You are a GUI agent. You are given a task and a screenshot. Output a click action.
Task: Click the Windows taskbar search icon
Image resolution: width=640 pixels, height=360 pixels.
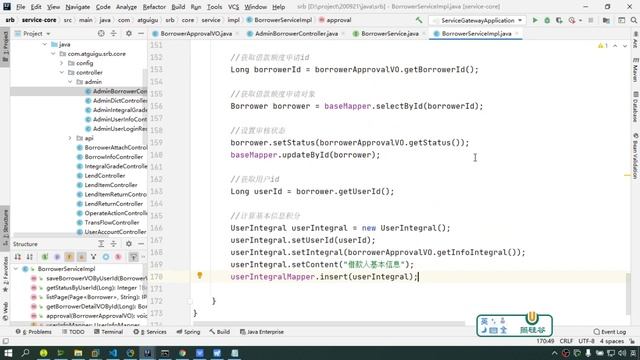click(25, 353)
